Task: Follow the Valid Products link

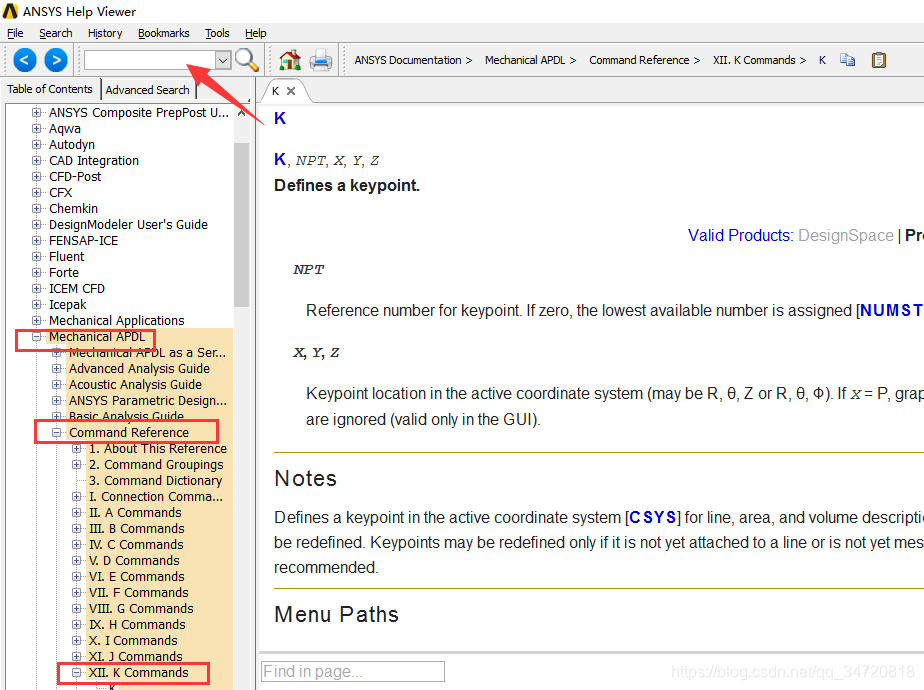Action: click(741, 235)
